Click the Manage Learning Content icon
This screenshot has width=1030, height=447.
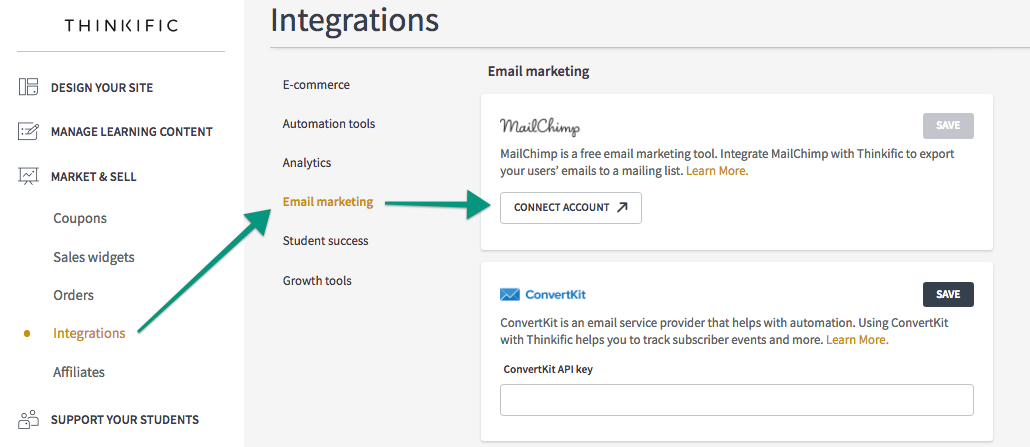pos(28,131)
